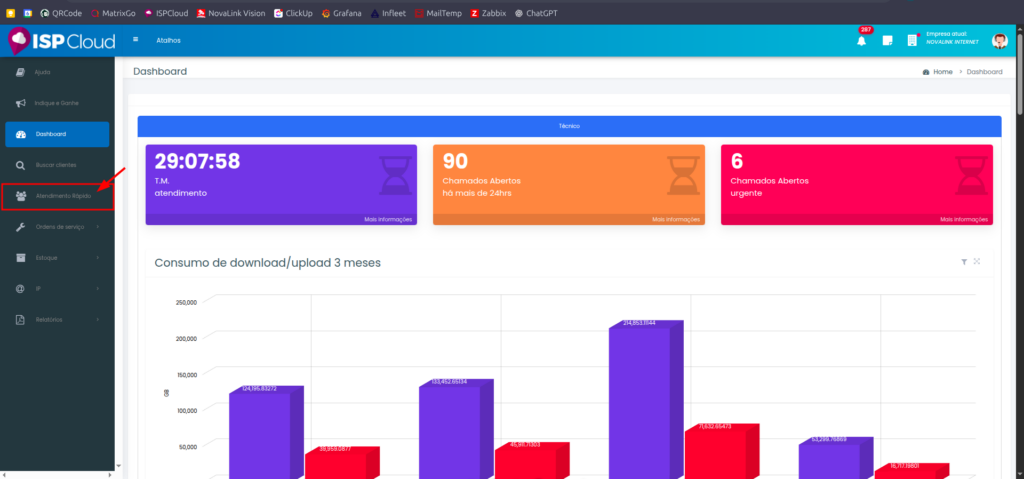Click the chart filter funnel icon

click(x=964, y=262)
